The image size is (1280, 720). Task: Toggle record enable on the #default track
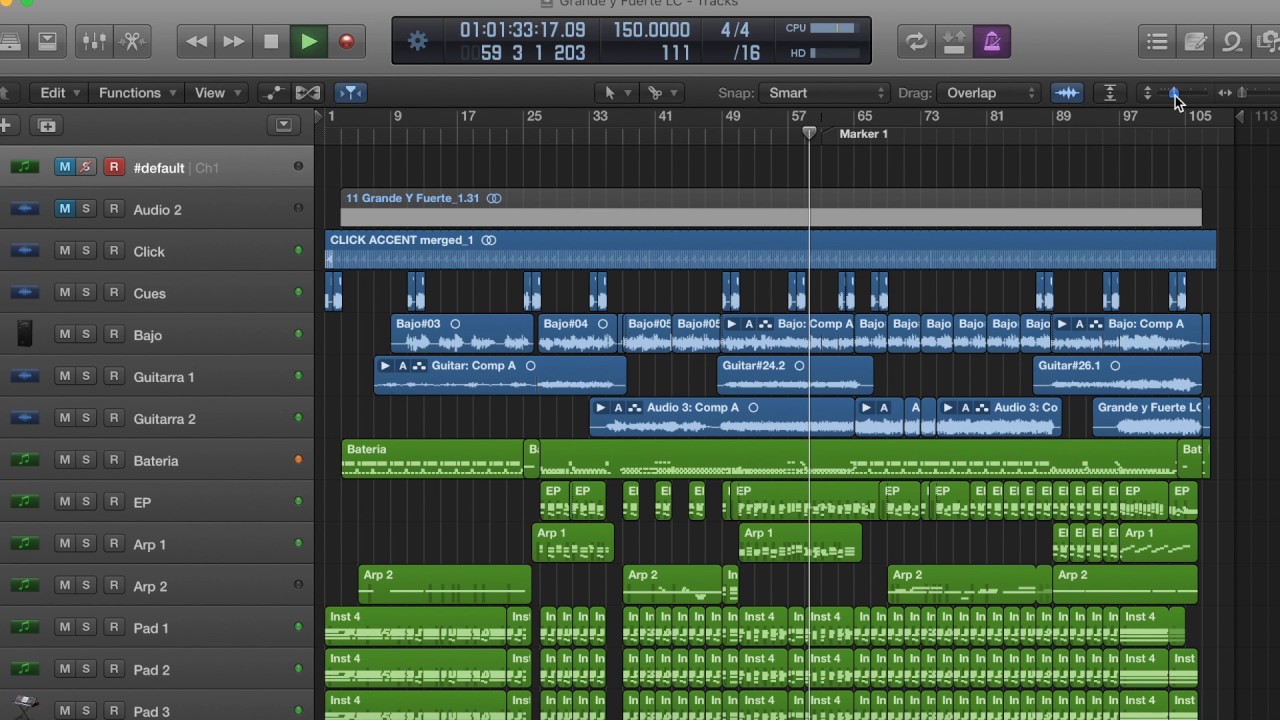[x=114, y=167]
